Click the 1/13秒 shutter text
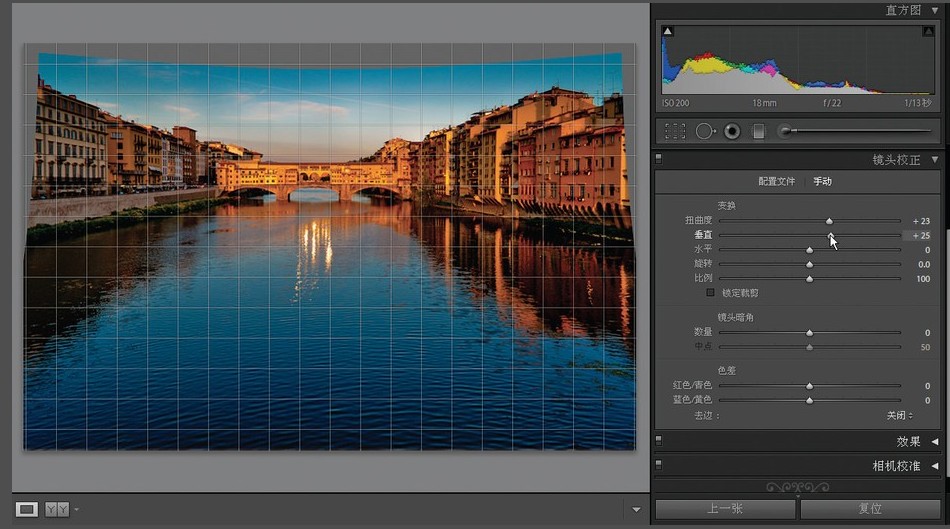The width and height of the screenshot is (950, 529). [917, 103]
